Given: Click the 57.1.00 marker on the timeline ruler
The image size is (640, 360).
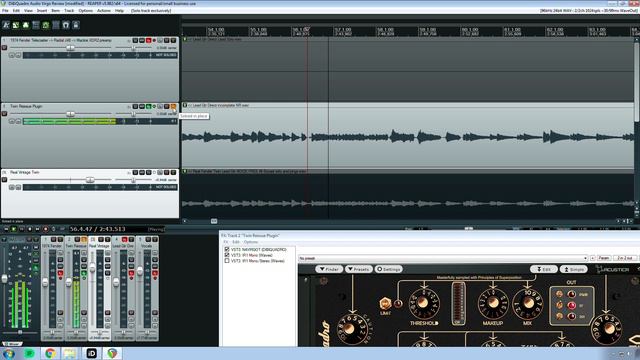Looking at the screenshot, I should point(343,30).
